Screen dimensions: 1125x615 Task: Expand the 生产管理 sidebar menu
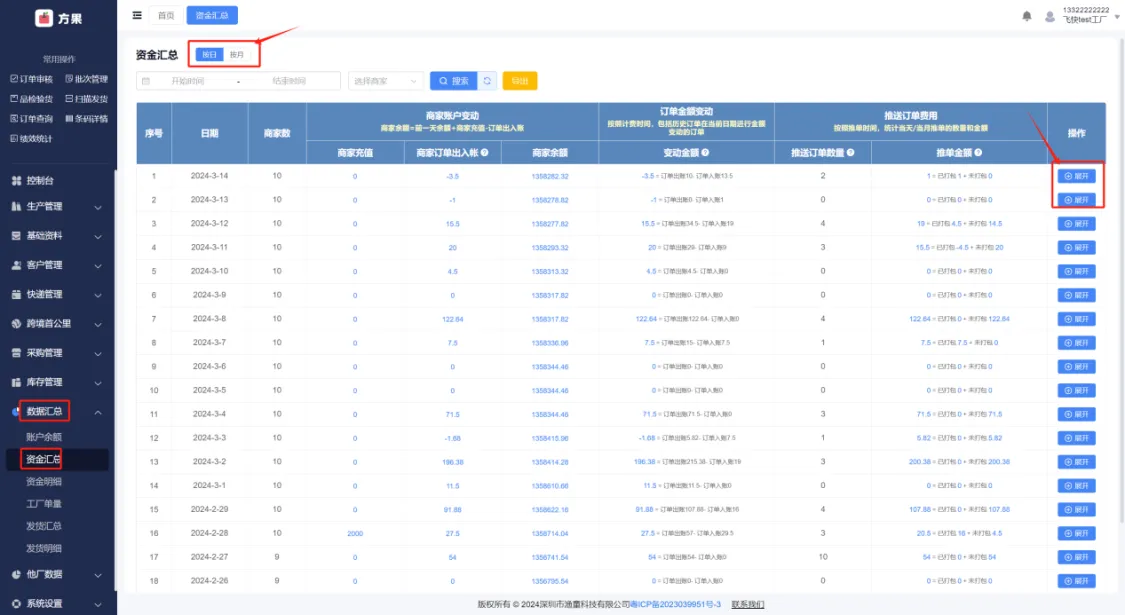click(x=57, y=207)
